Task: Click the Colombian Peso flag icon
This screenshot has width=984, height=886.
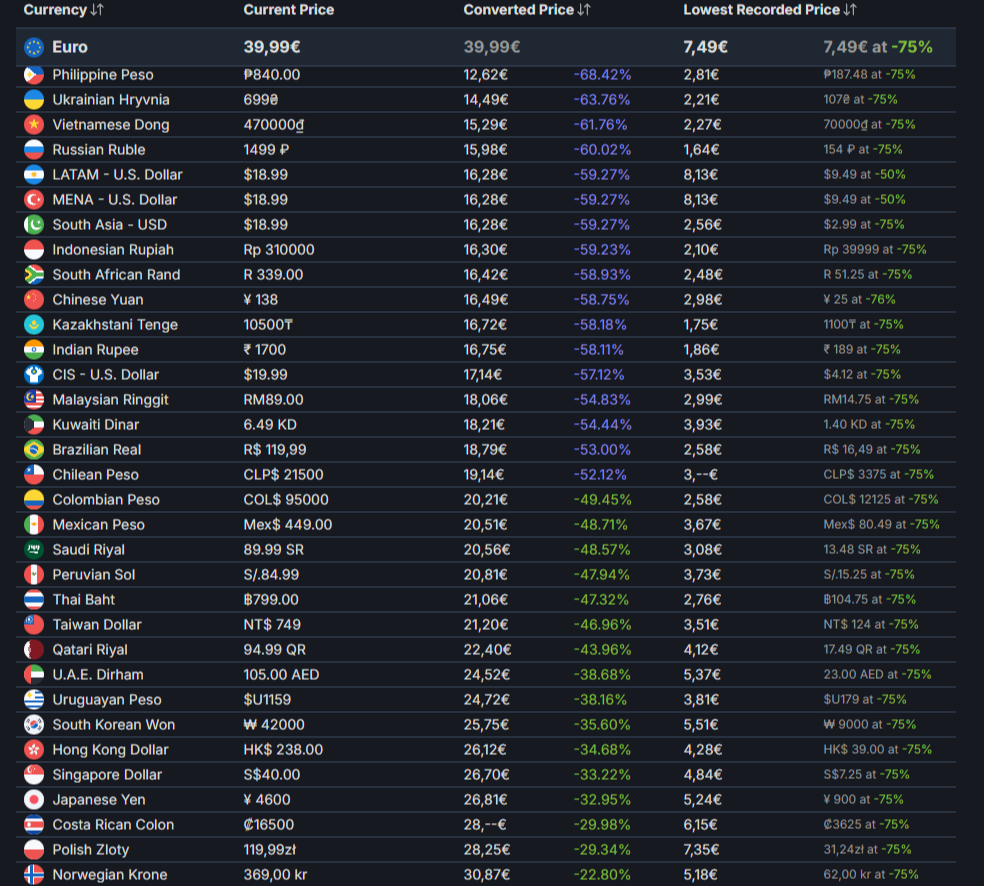Action: tap(34, 500)
